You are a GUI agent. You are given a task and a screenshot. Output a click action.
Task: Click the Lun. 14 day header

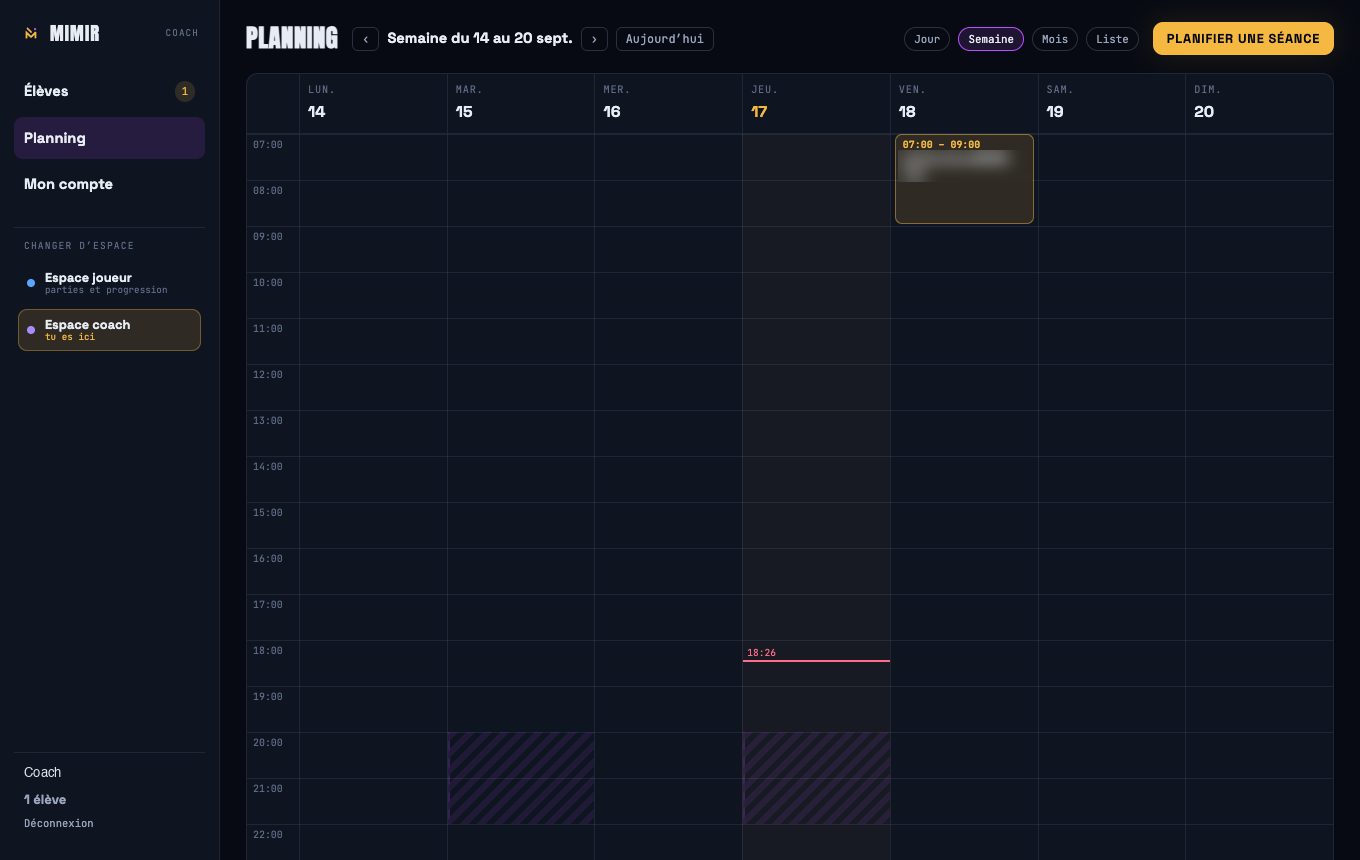click(373, 103)
